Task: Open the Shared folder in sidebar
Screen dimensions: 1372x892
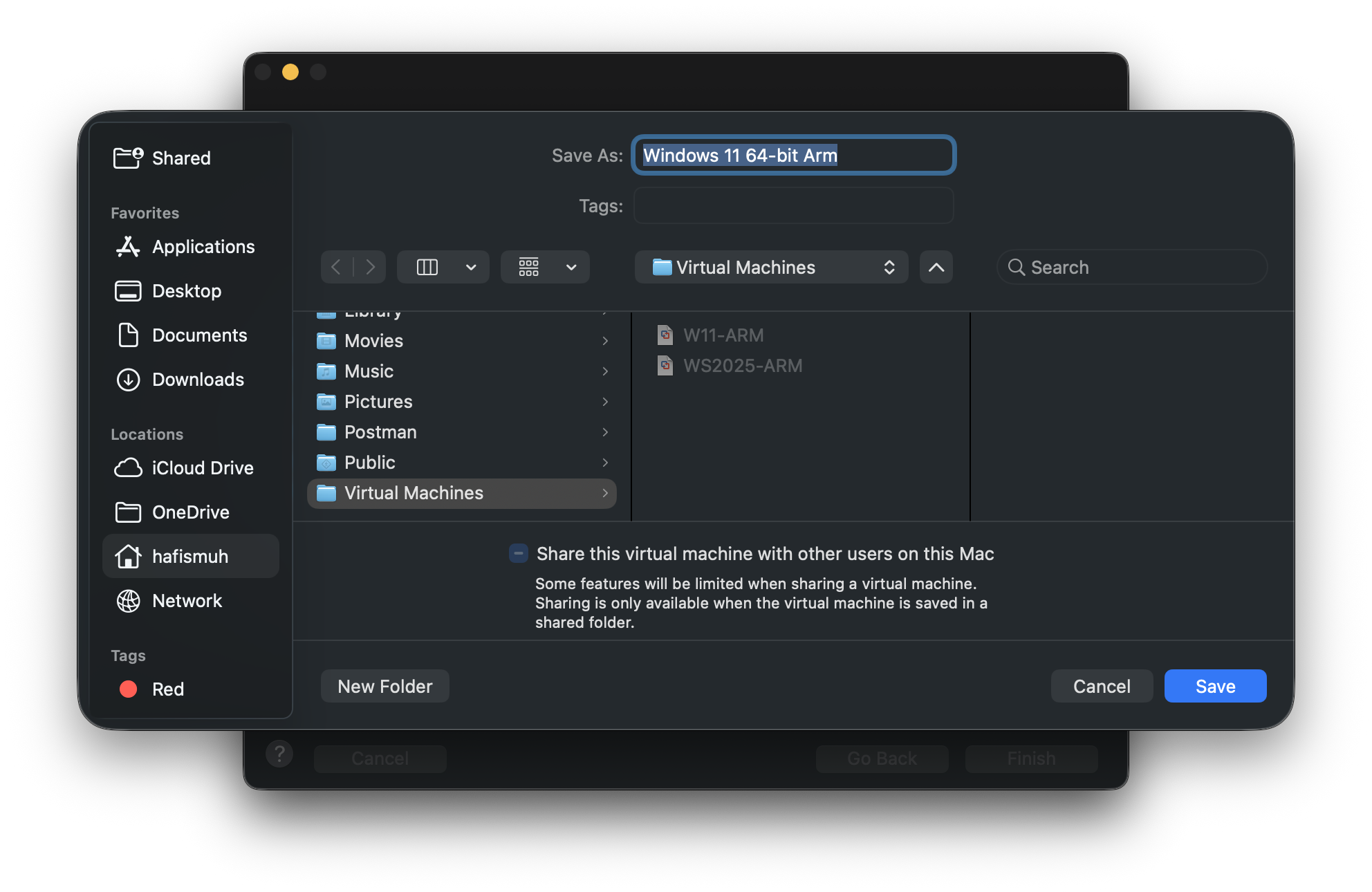Action: pos(180,158)
